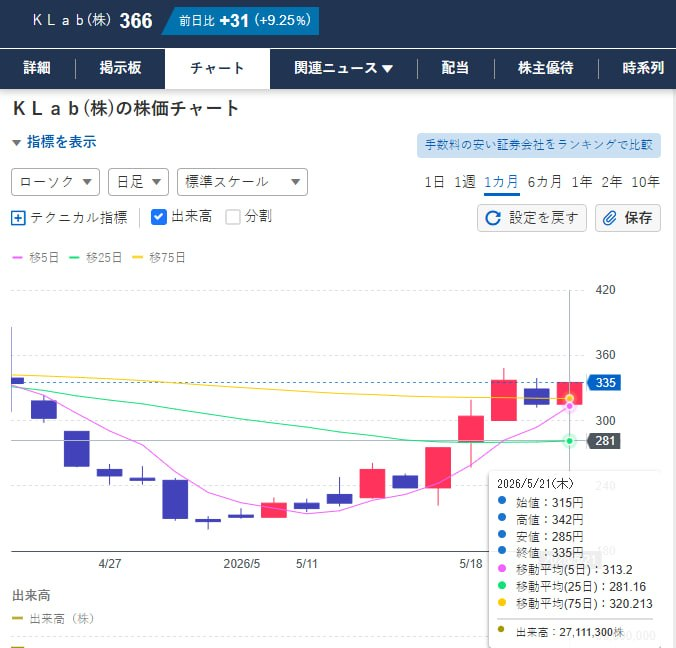Click the green 25-day marker on crosshair

pyautogui.click(x=570, y=441)
